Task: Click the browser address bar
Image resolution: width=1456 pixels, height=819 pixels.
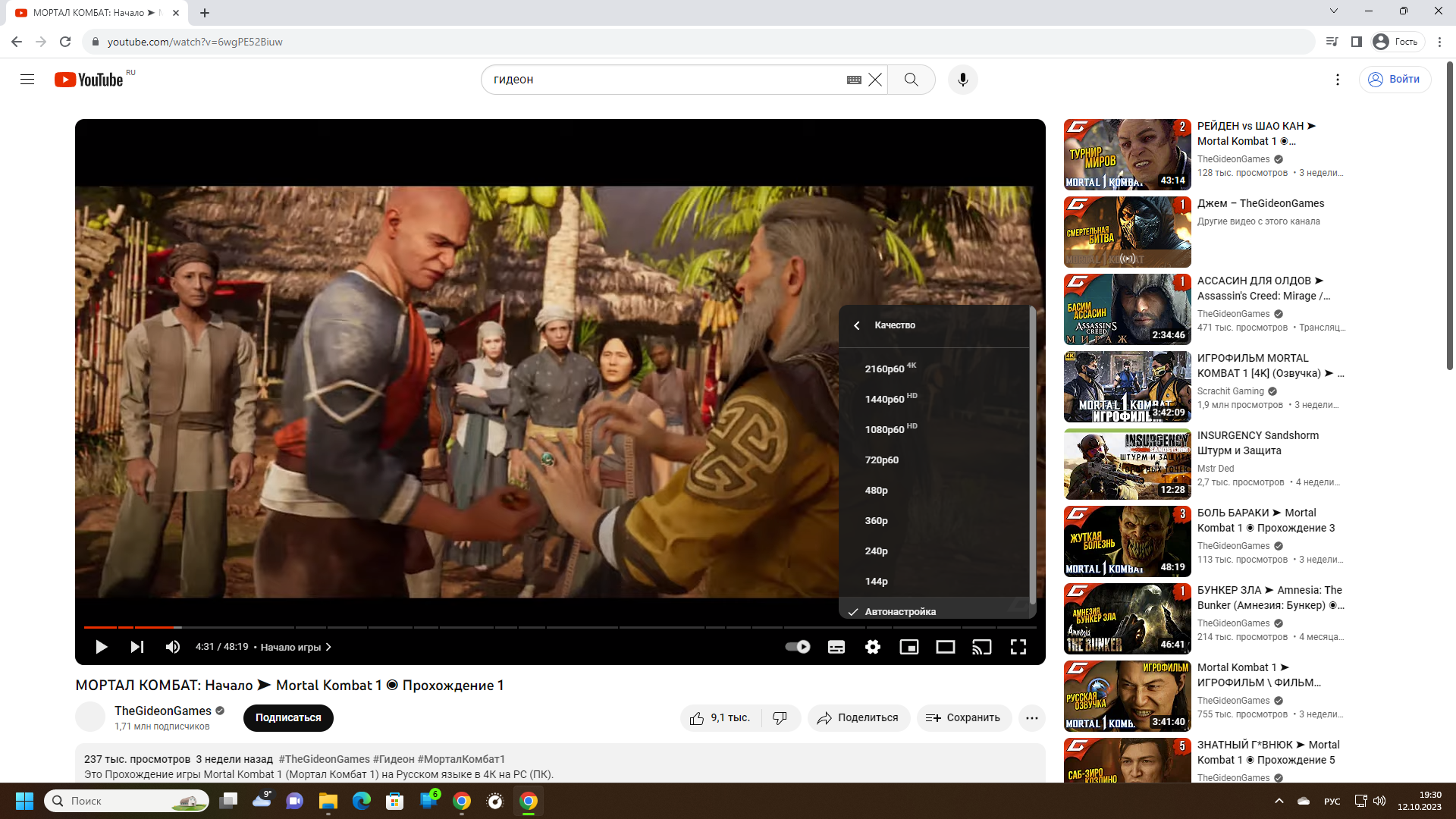Action: point(698,42)
